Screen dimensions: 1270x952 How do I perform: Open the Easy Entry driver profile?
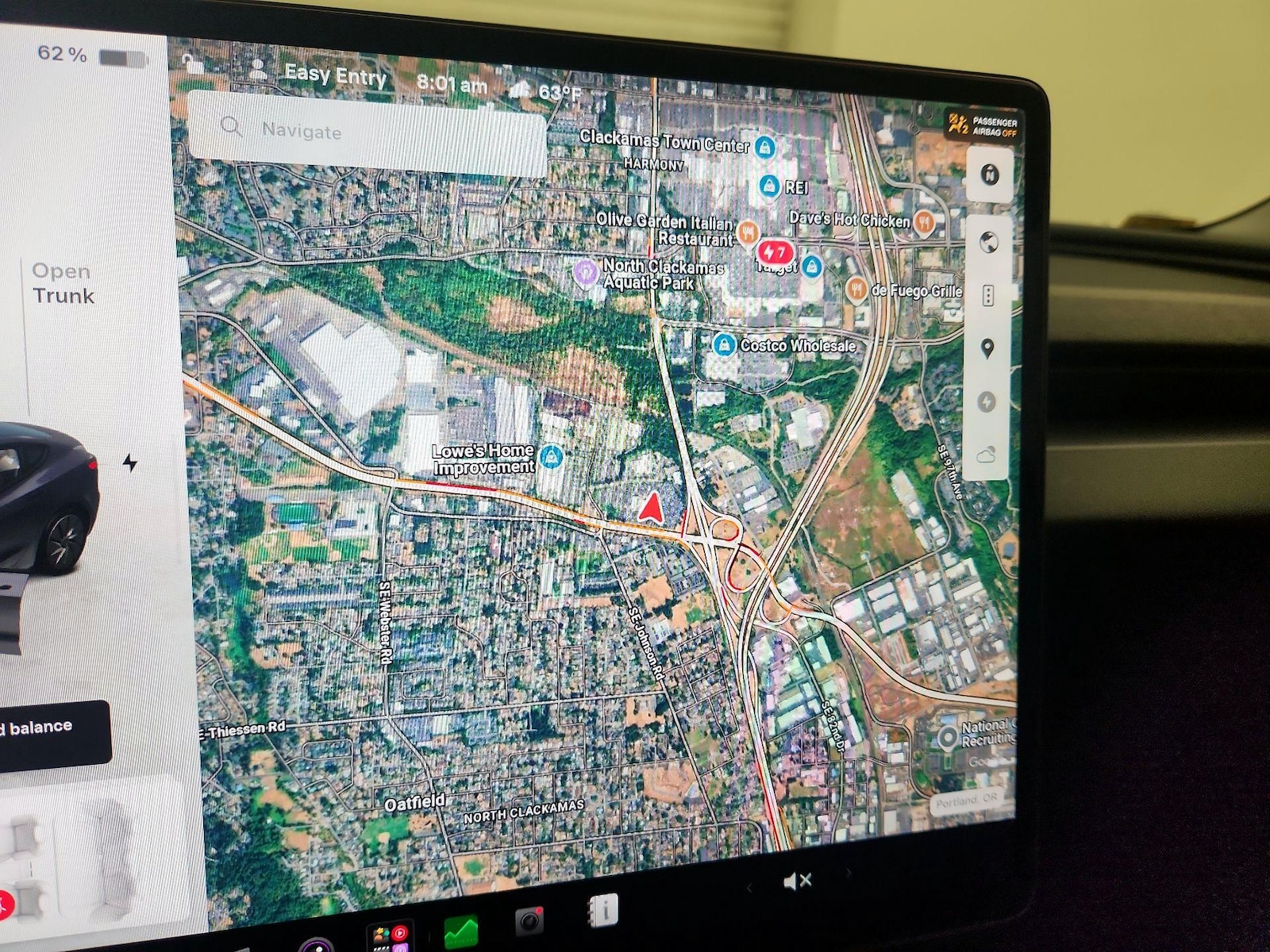[x=335, y=75]
